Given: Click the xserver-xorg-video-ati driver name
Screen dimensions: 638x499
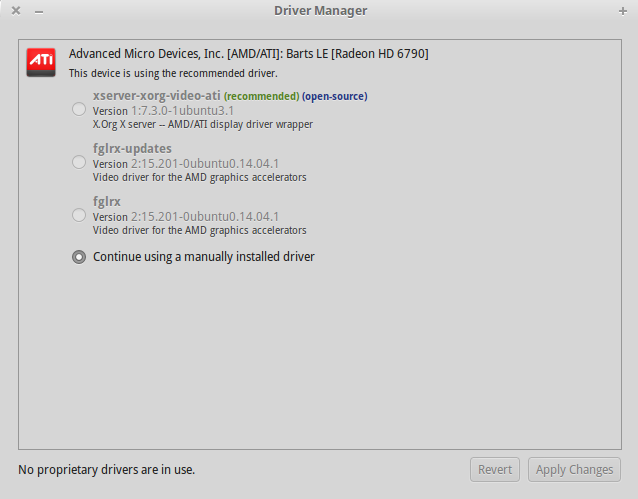Looking at the screenshot, I should point(156,96).
